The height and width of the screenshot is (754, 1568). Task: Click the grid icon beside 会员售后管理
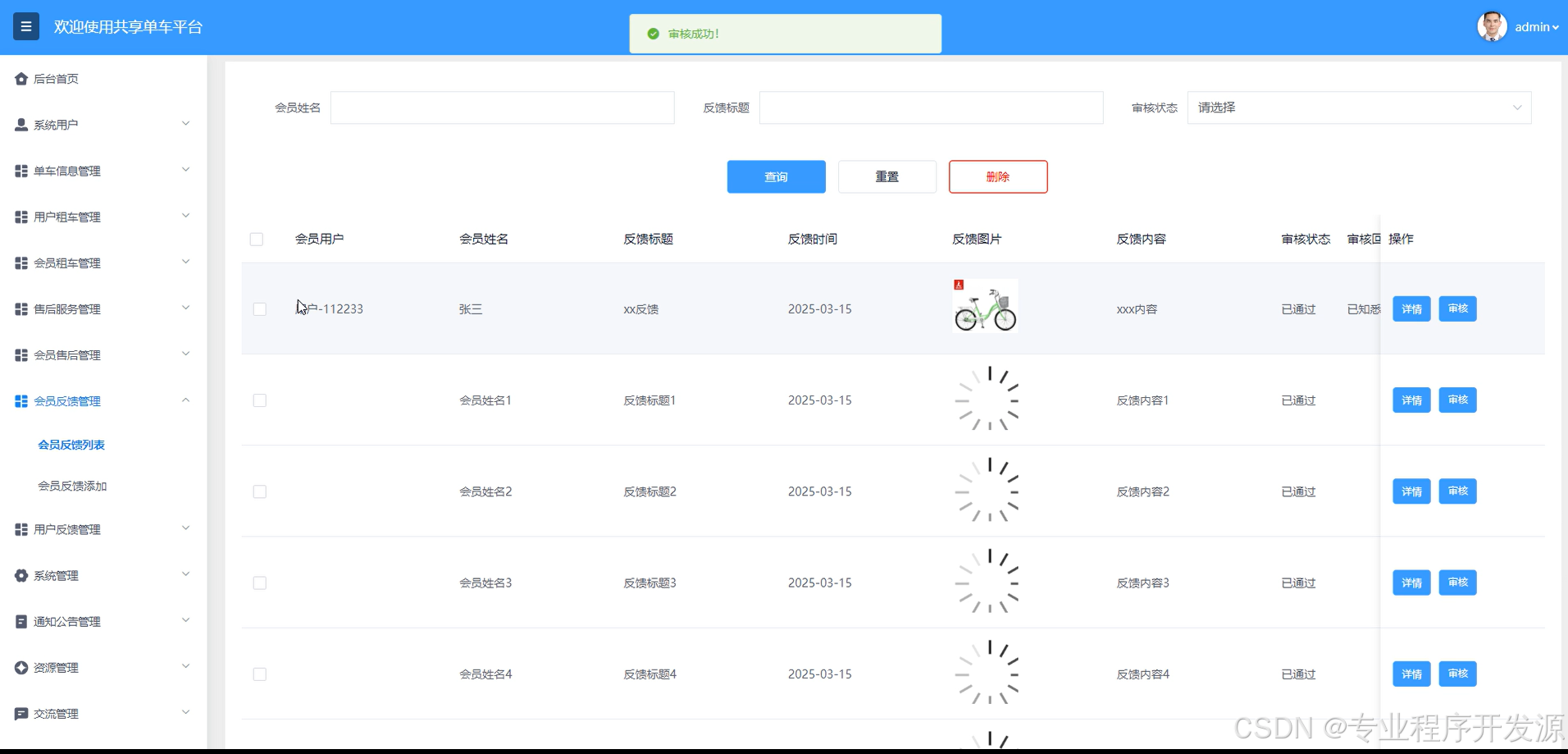[x=21, y=354]
